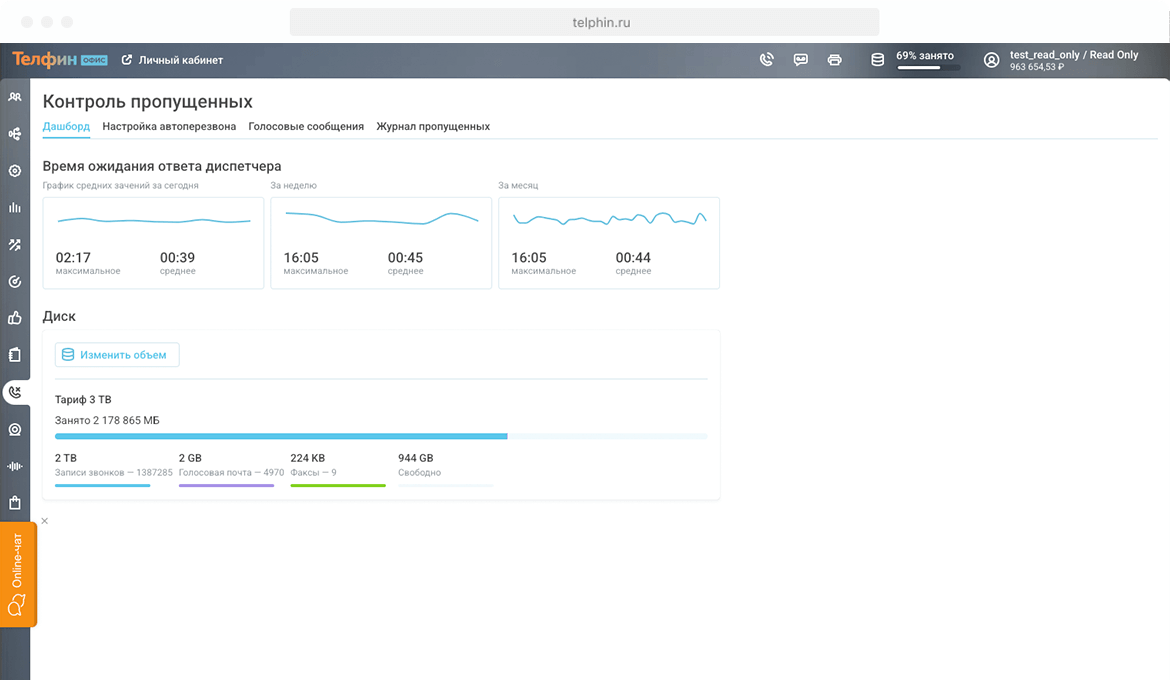Viewport: 1170px width, 680px height.
Task: Click the call routing scheme sidebar icon
Action: click(x=15, y=134)
